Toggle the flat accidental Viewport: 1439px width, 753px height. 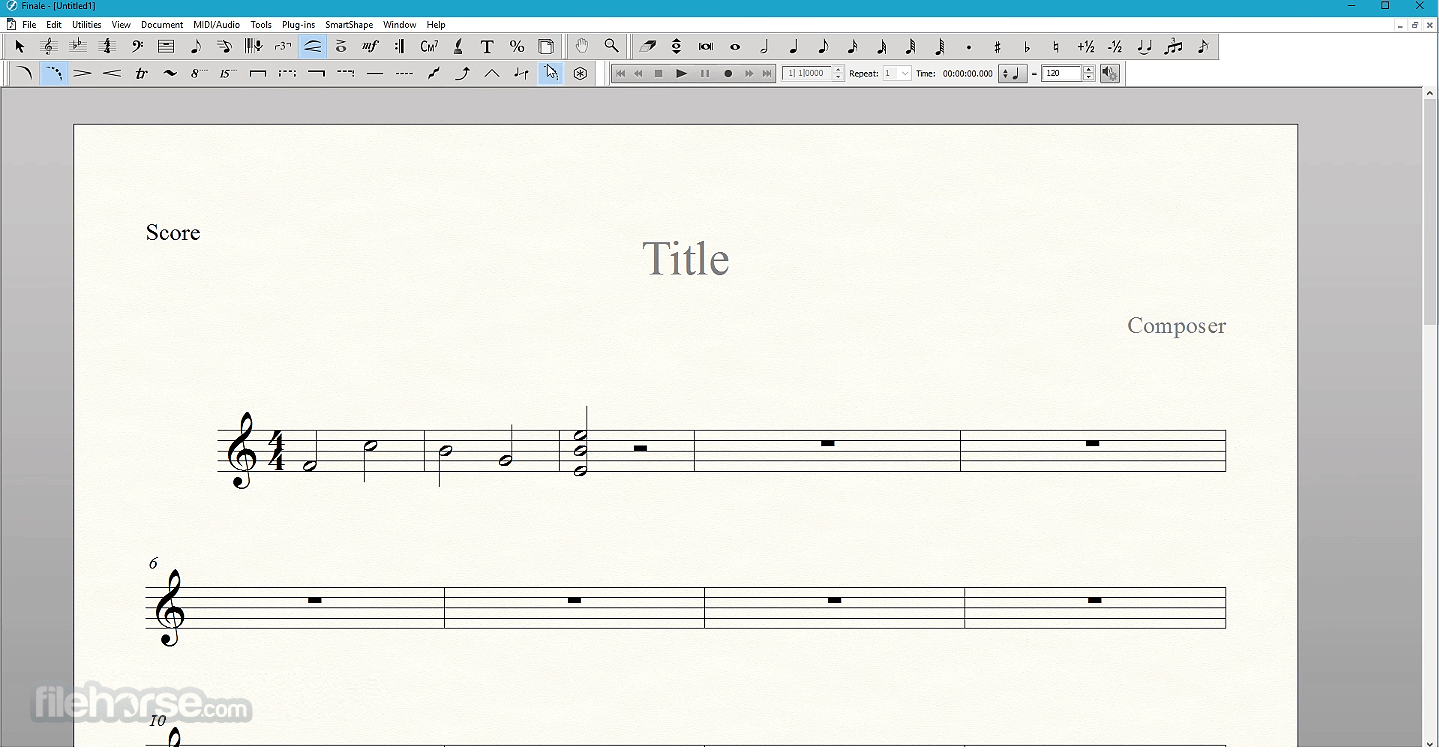coord(1027,46)
